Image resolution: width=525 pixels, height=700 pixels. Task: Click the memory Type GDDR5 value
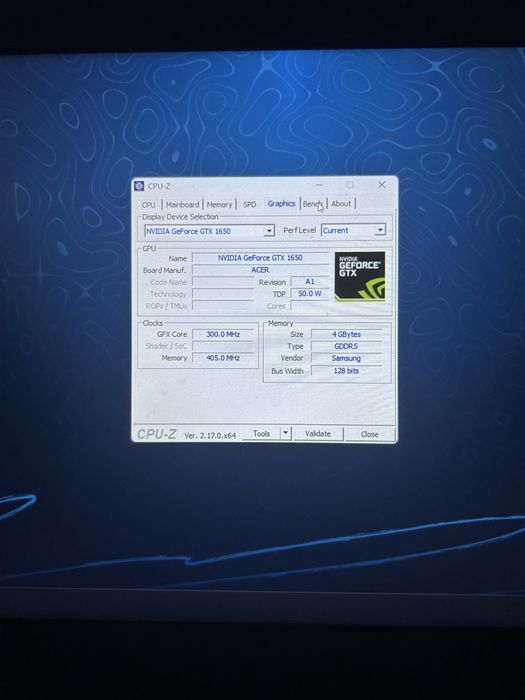point(346,346)
